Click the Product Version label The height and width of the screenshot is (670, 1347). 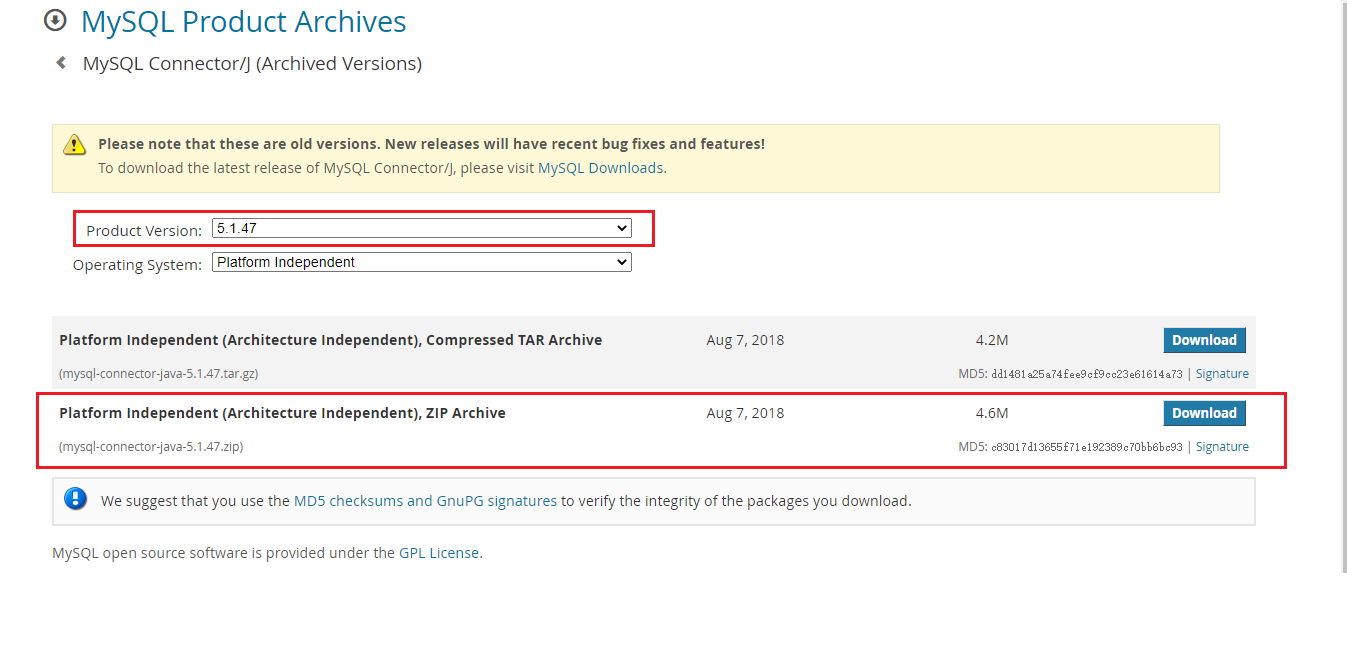click(144, 231)
